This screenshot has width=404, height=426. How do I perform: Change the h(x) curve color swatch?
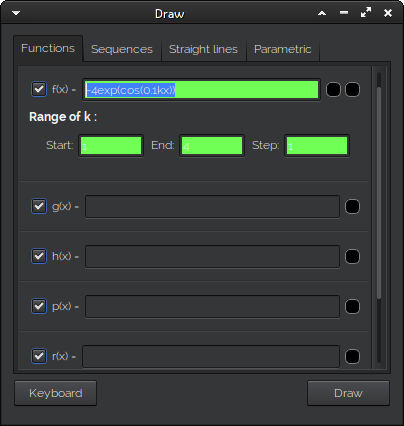tap(352, 257)
